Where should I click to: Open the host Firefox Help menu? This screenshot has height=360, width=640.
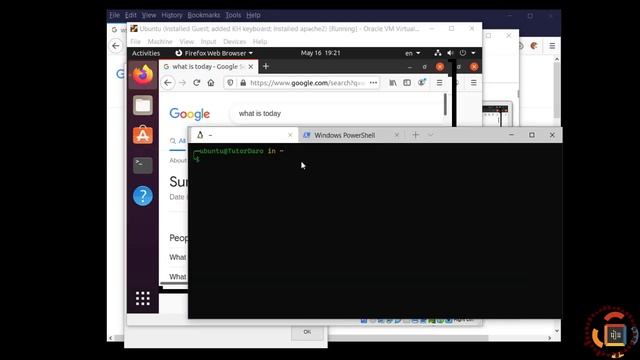coord(253,15)
